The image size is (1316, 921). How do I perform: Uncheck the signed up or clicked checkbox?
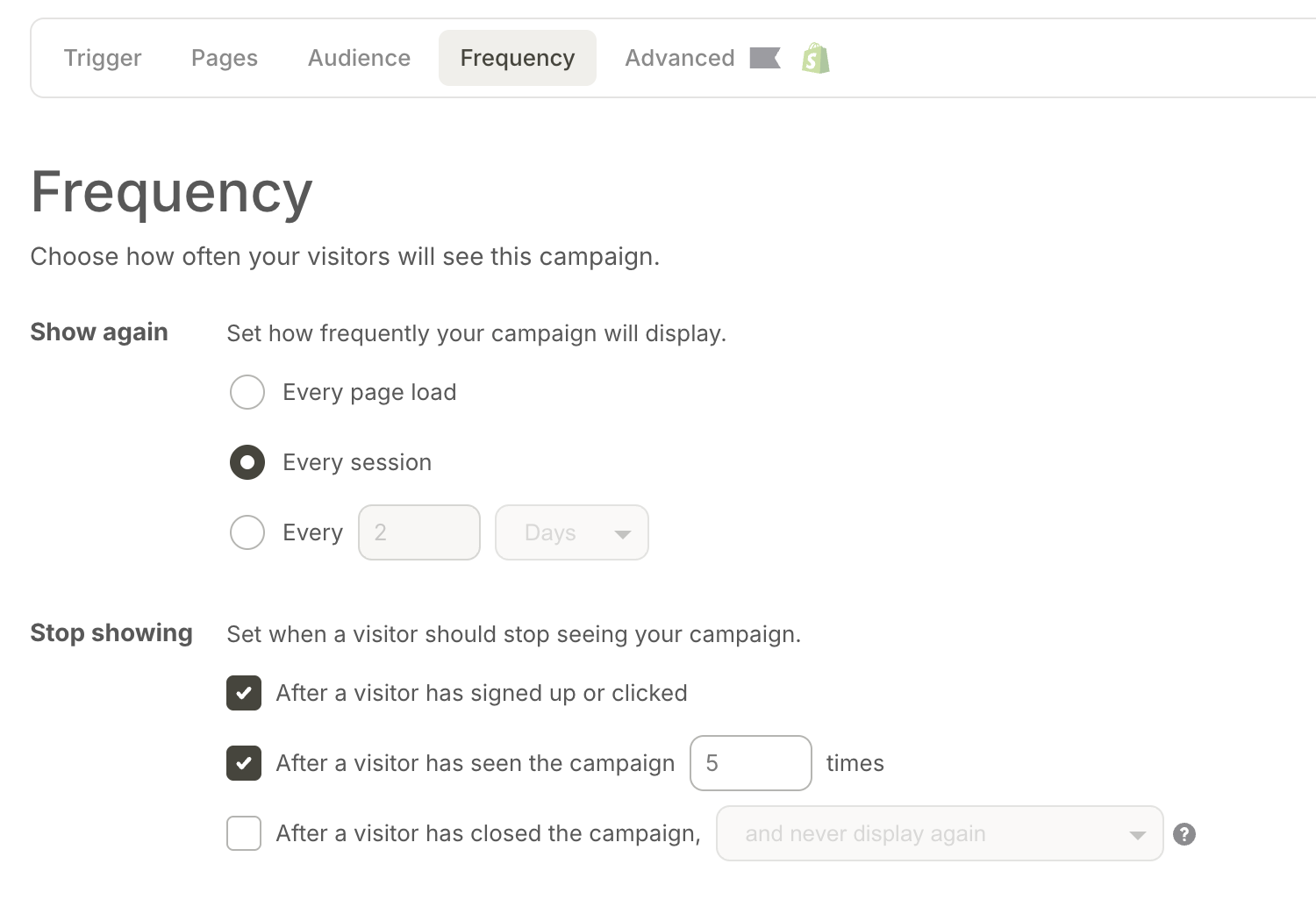coord(244,693)
